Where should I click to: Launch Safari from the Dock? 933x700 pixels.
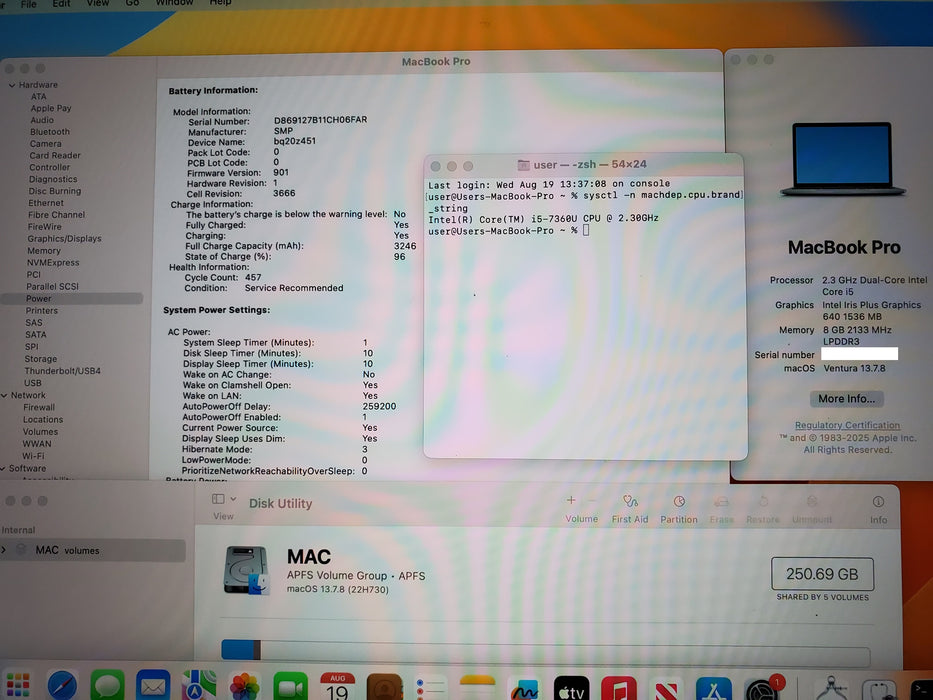tap(62, 686)
